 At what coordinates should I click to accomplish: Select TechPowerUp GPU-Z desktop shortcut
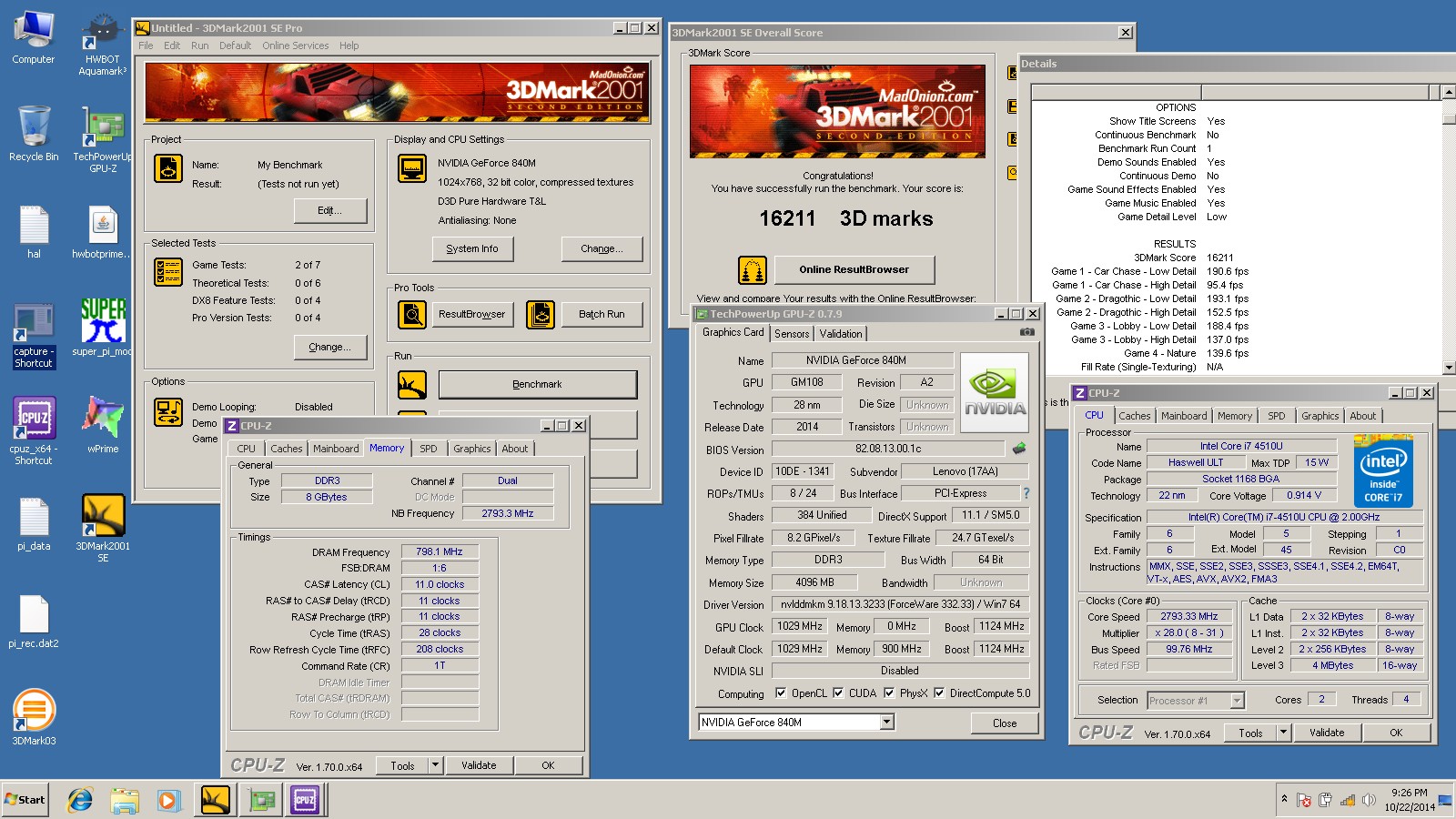coord(103,138)
